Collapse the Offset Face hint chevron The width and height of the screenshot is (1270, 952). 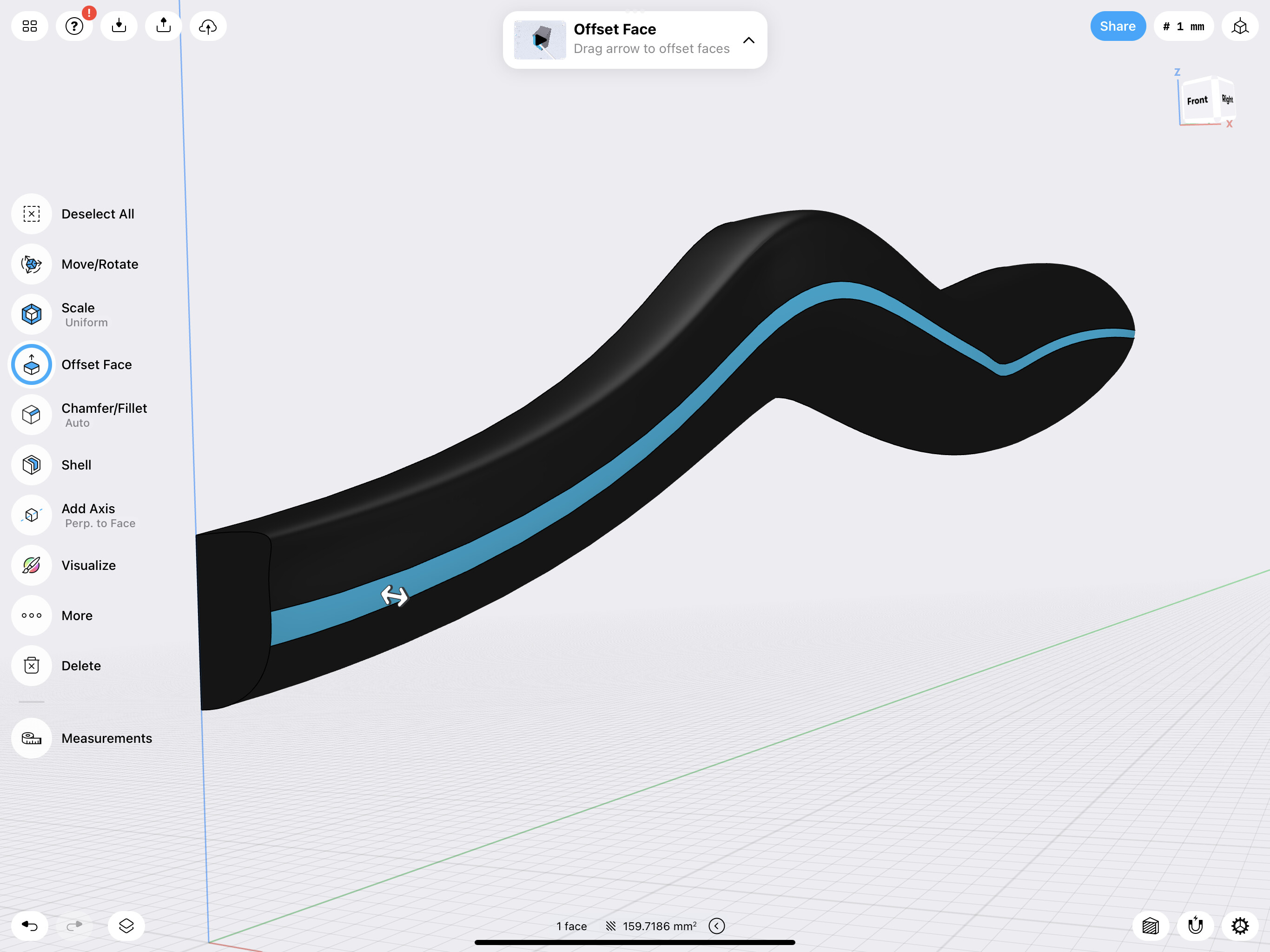749,40
